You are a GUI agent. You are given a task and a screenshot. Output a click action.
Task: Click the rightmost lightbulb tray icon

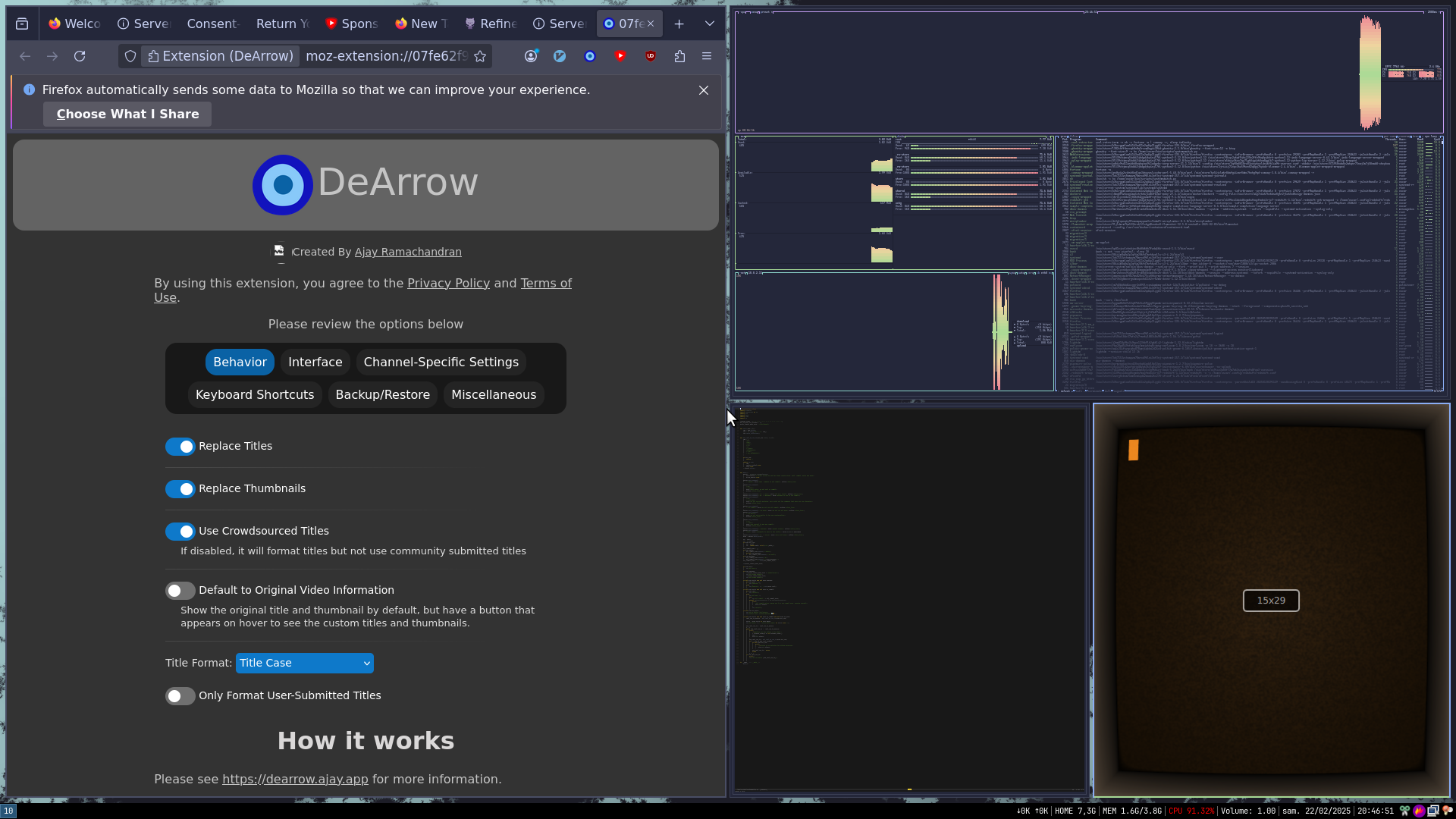[x=1448, y=811]
